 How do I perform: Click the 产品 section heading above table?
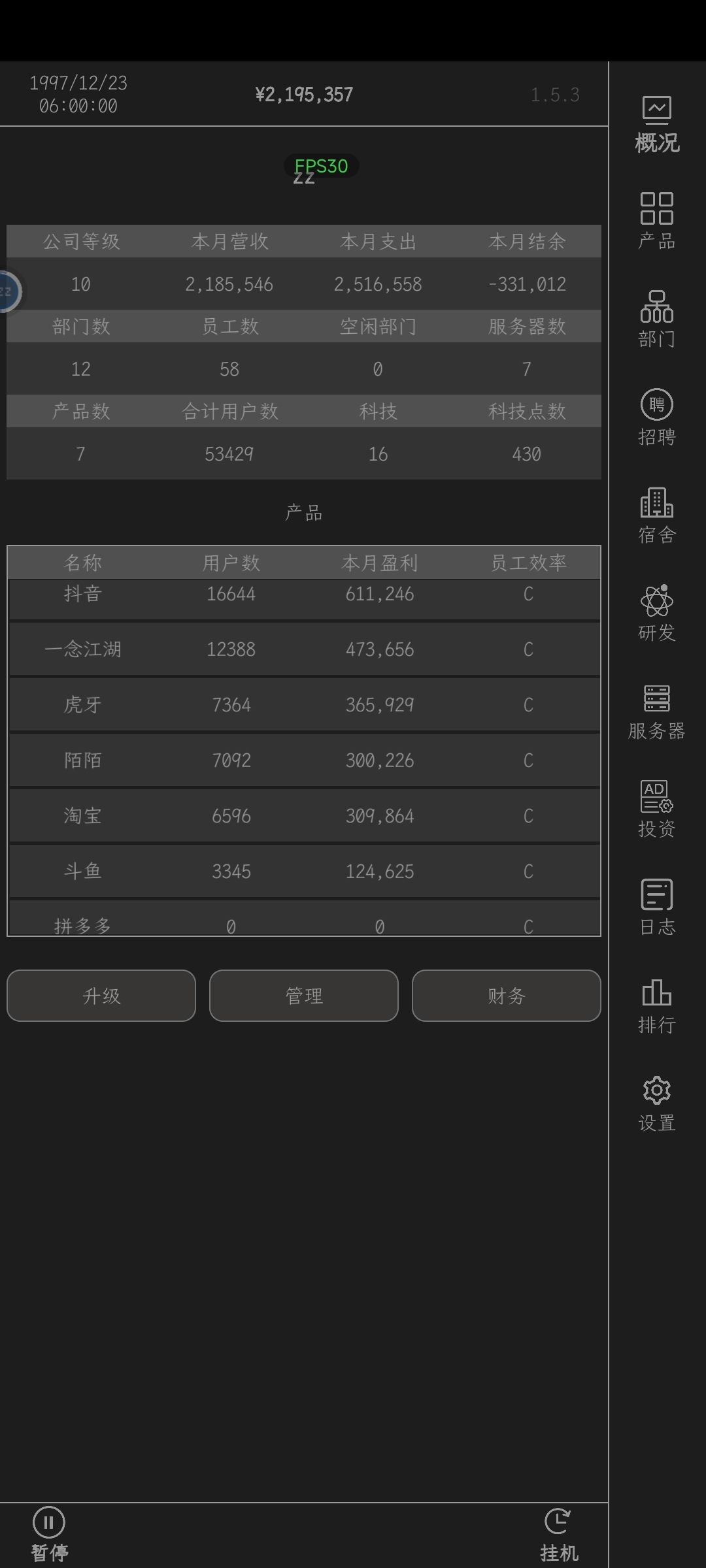click(304, 513)
